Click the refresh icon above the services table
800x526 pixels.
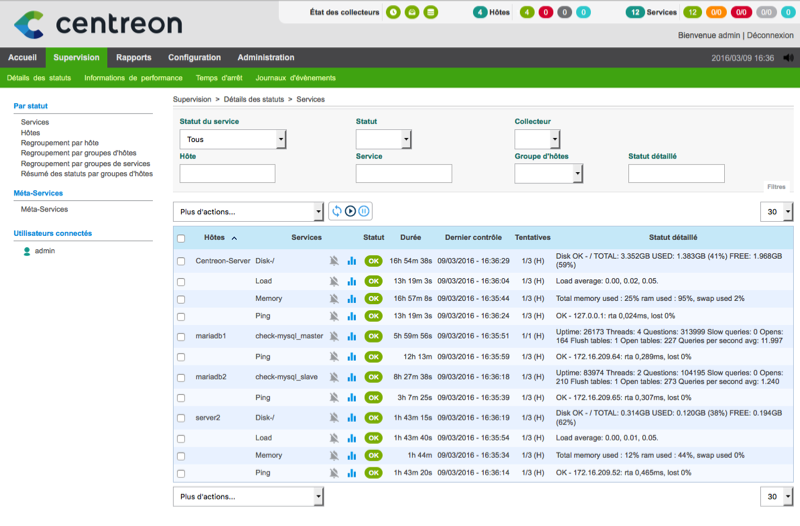tap(337, 211)
